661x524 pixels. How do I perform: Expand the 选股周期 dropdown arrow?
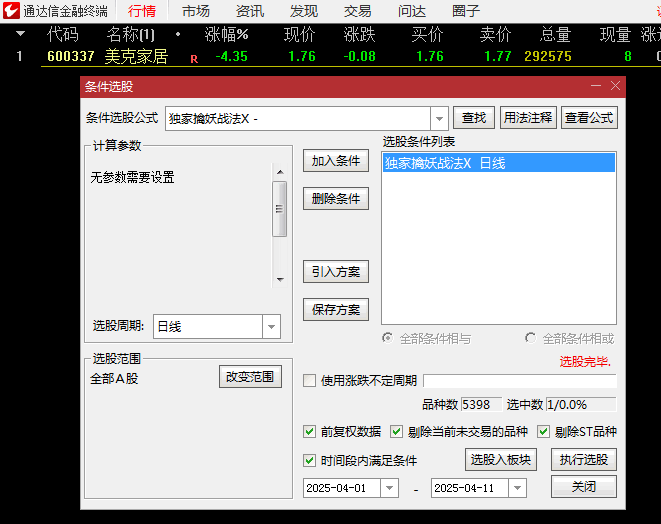(271, 326)
